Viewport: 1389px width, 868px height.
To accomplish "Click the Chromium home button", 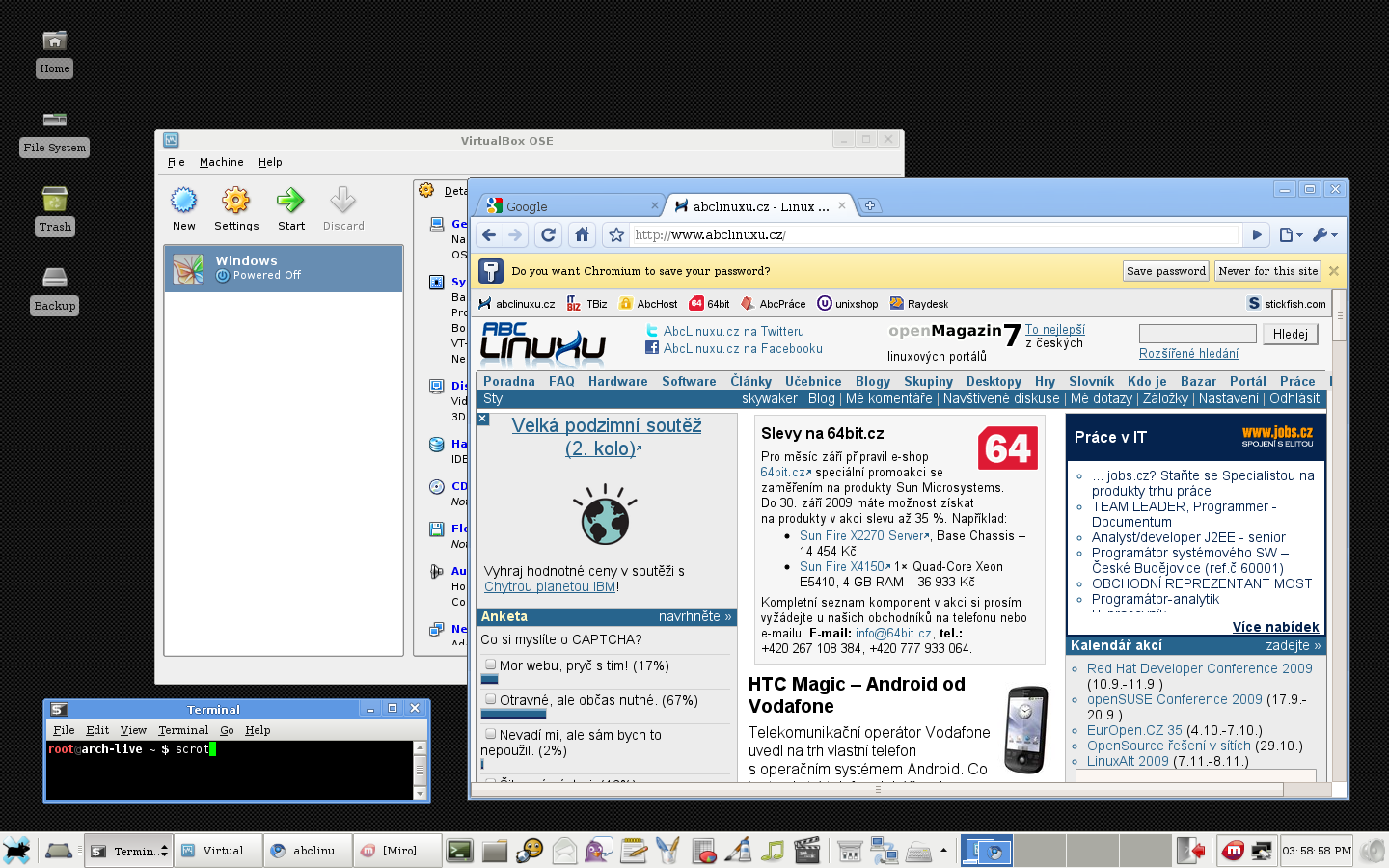I will (x=582, y=234).
